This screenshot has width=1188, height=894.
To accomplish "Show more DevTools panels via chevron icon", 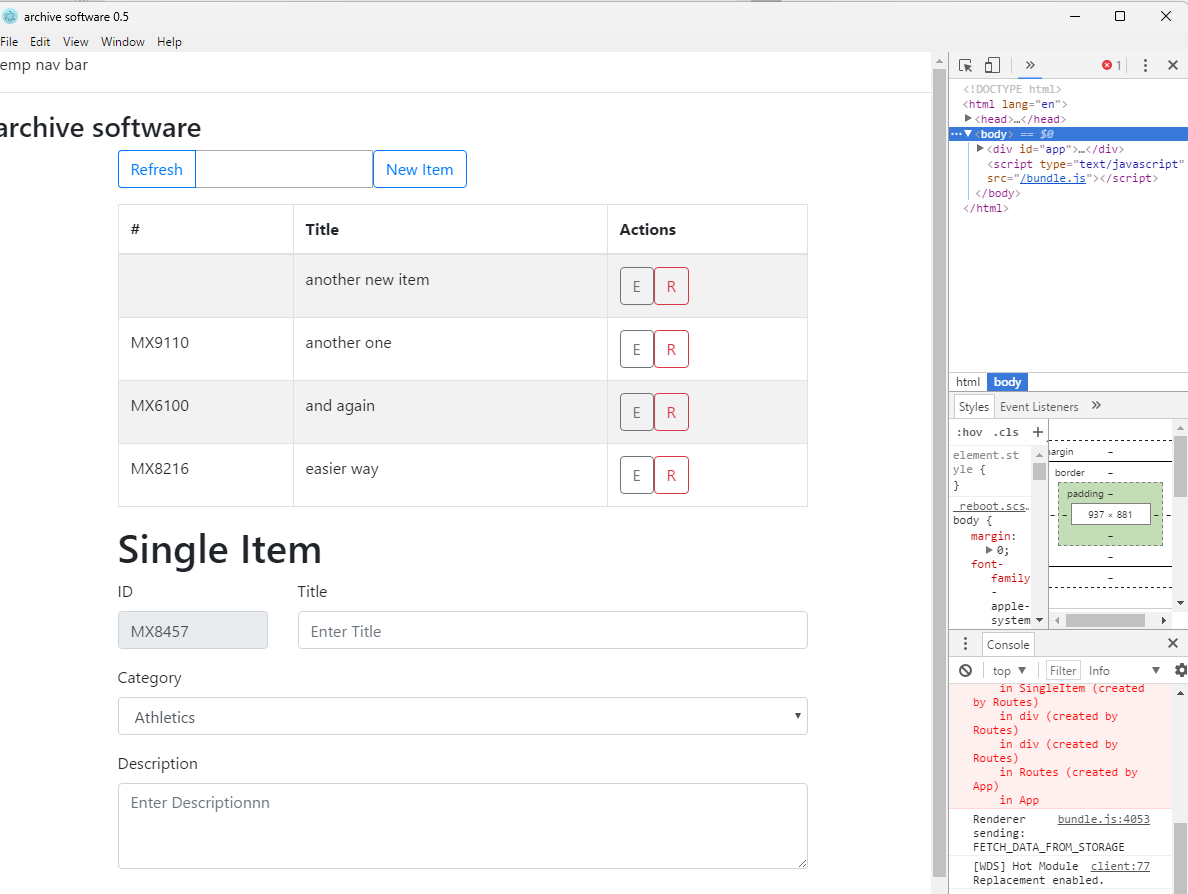I will (1030, 64).
